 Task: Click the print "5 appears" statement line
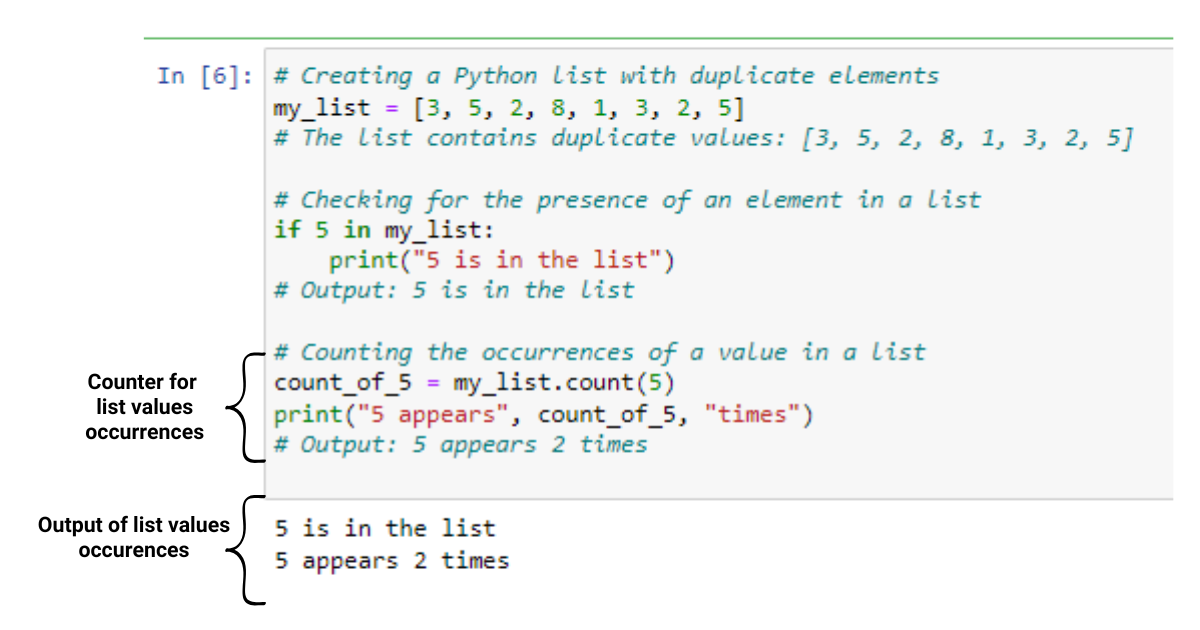544,415
